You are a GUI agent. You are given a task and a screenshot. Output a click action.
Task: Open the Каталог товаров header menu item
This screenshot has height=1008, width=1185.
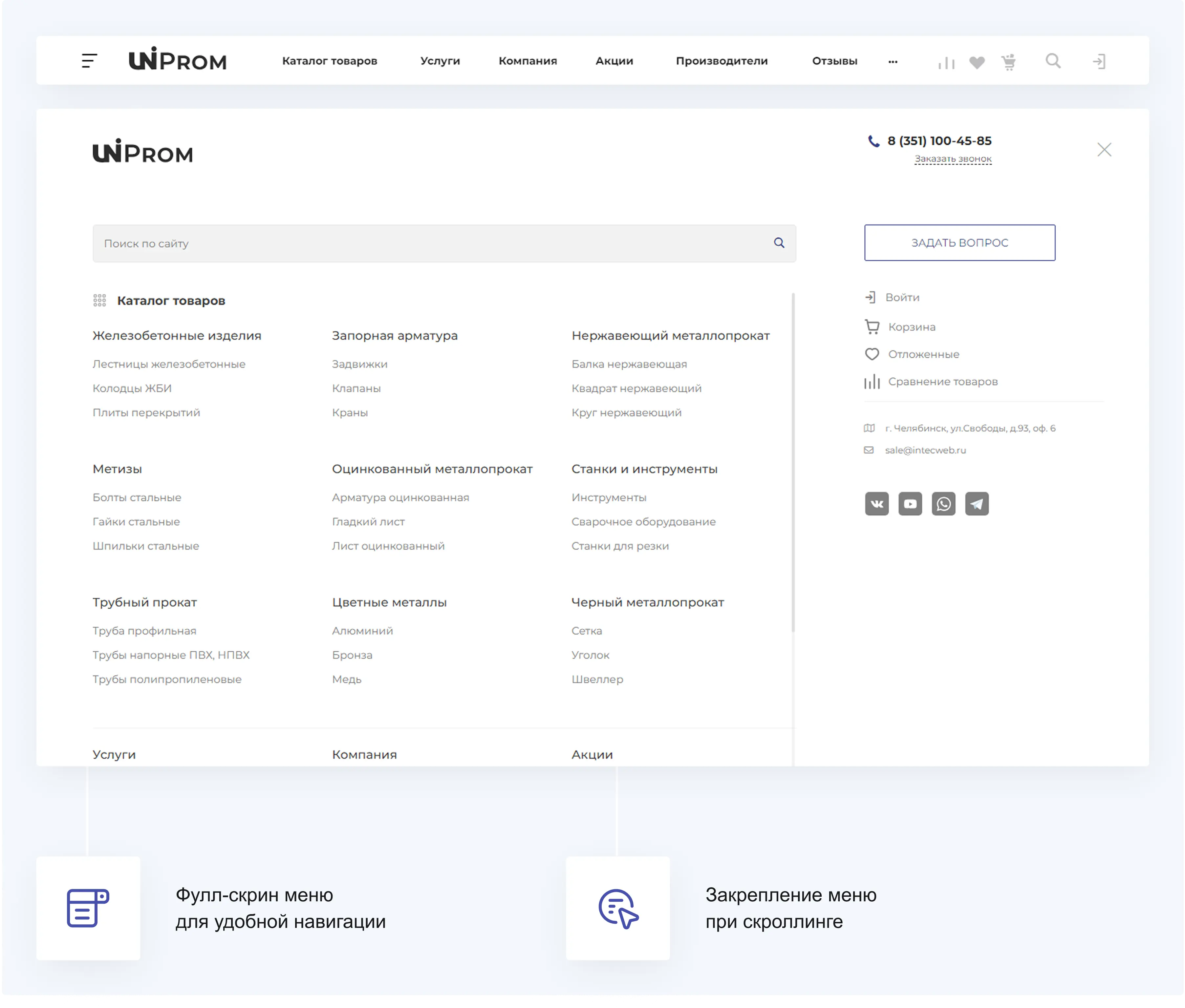coord(329,61)
